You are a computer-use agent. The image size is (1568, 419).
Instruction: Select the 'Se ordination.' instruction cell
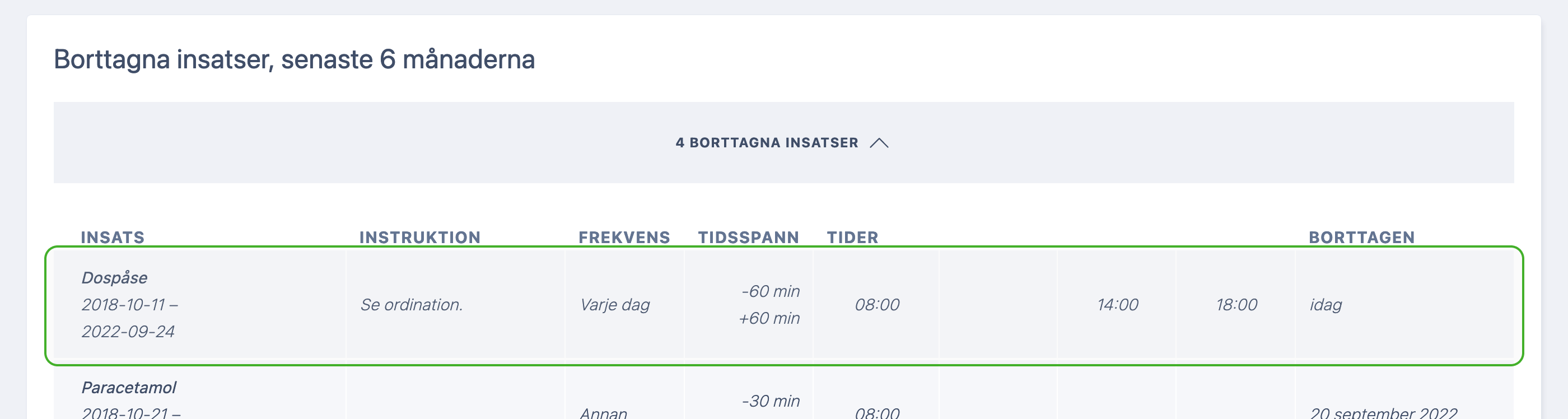(x=412, y=305)
